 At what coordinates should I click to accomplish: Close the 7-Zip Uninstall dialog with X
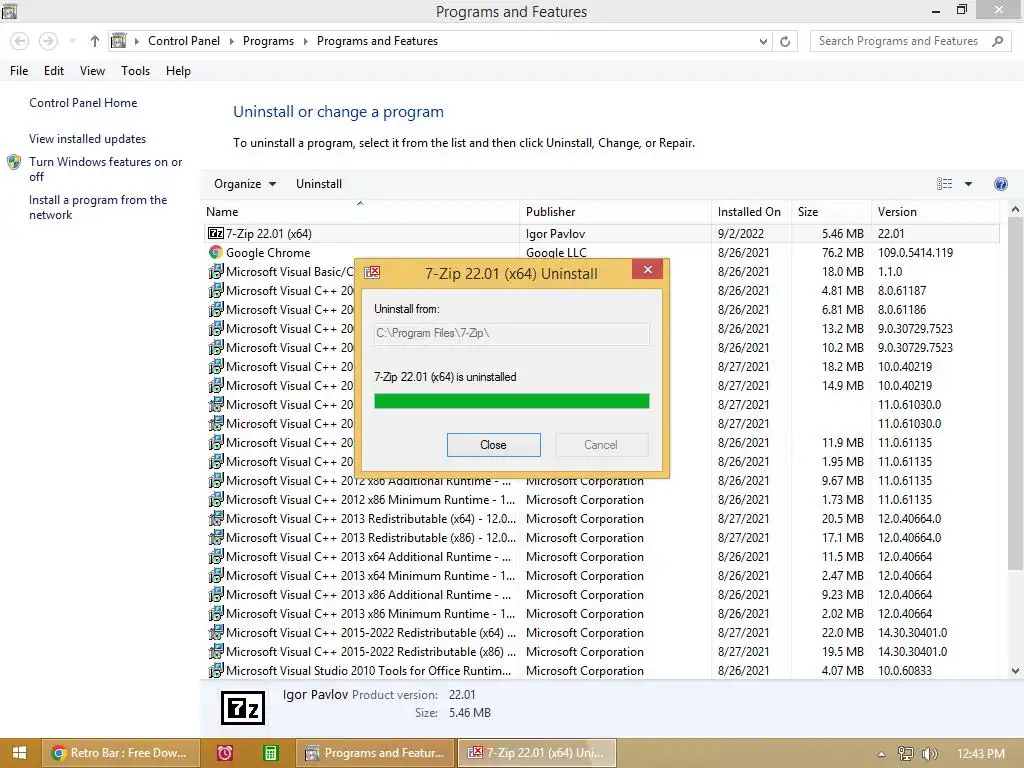tap(647, 270)
